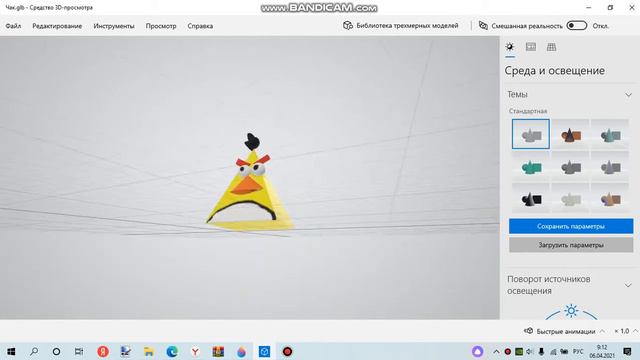Screen dimensions: 640x360
Task: Click the volume speaker tray icon
Action: tap(530, 351)
